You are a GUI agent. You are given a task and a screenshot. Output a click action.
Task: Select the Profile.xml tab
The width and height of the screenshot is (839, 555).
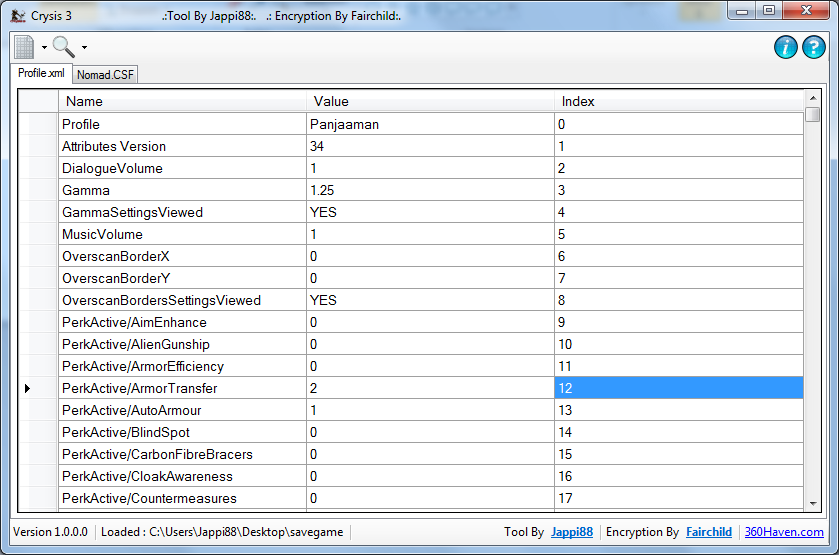pyautogui.click(x=41, y=74)
